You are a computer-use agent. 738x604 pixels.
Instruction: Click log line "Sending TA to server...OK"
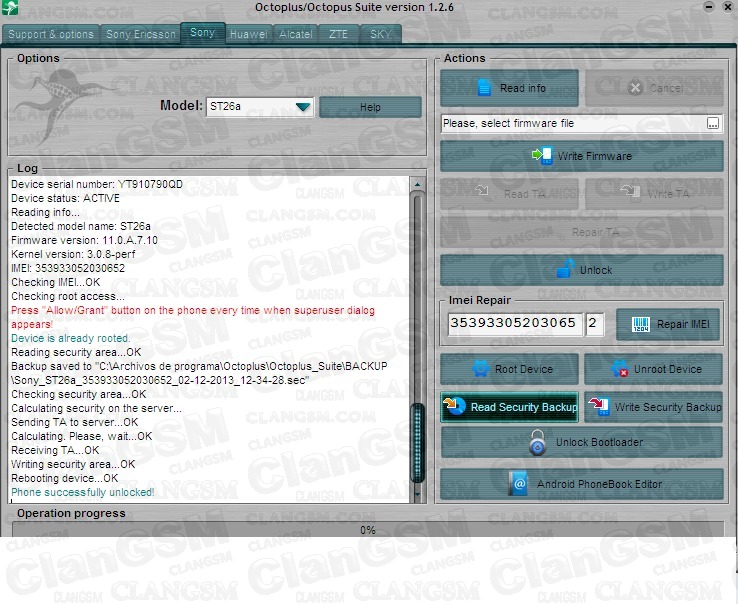(x=75, y=422)
